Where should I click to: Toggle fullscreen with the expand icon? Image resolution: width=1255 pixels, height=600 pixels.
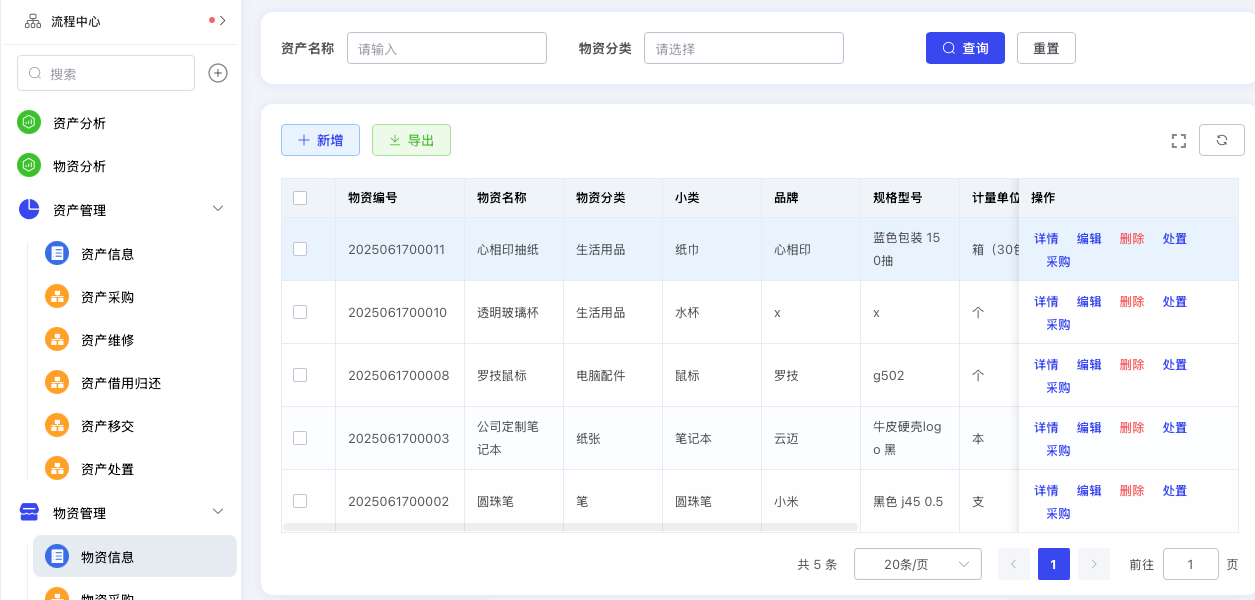1178,140
